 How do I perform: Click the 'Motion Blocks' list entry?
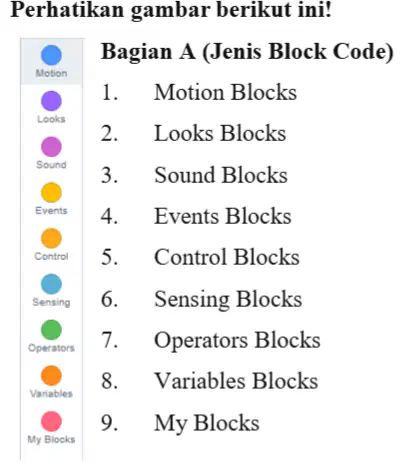pyautogui.click(x=225, y=92)
